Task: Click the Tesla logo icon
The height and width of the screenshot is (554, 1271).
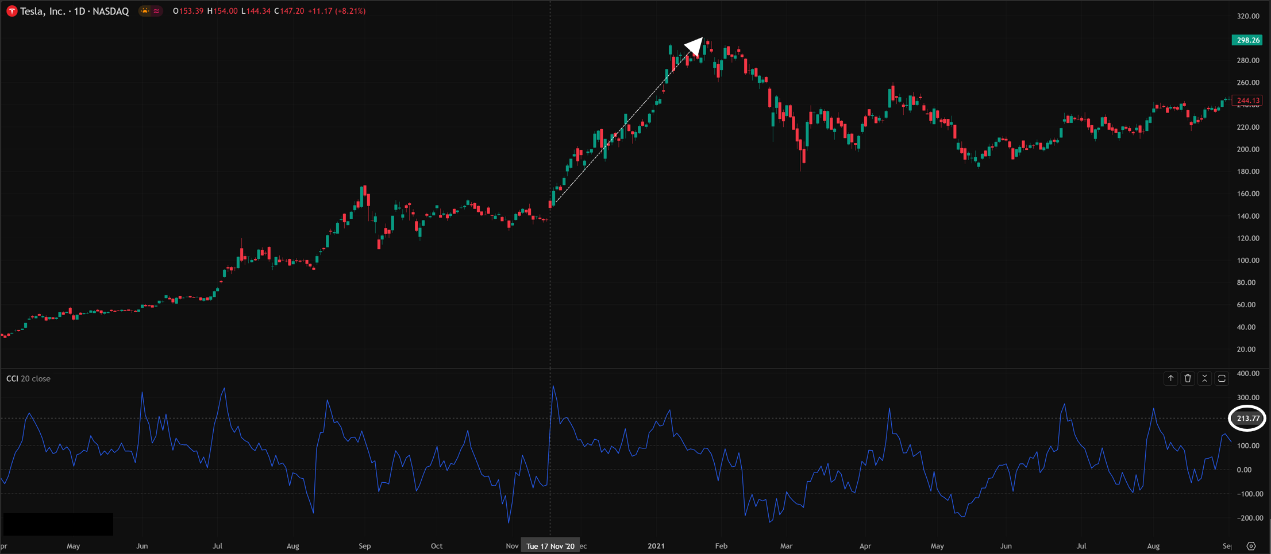Action: click(x=11, y=10)
